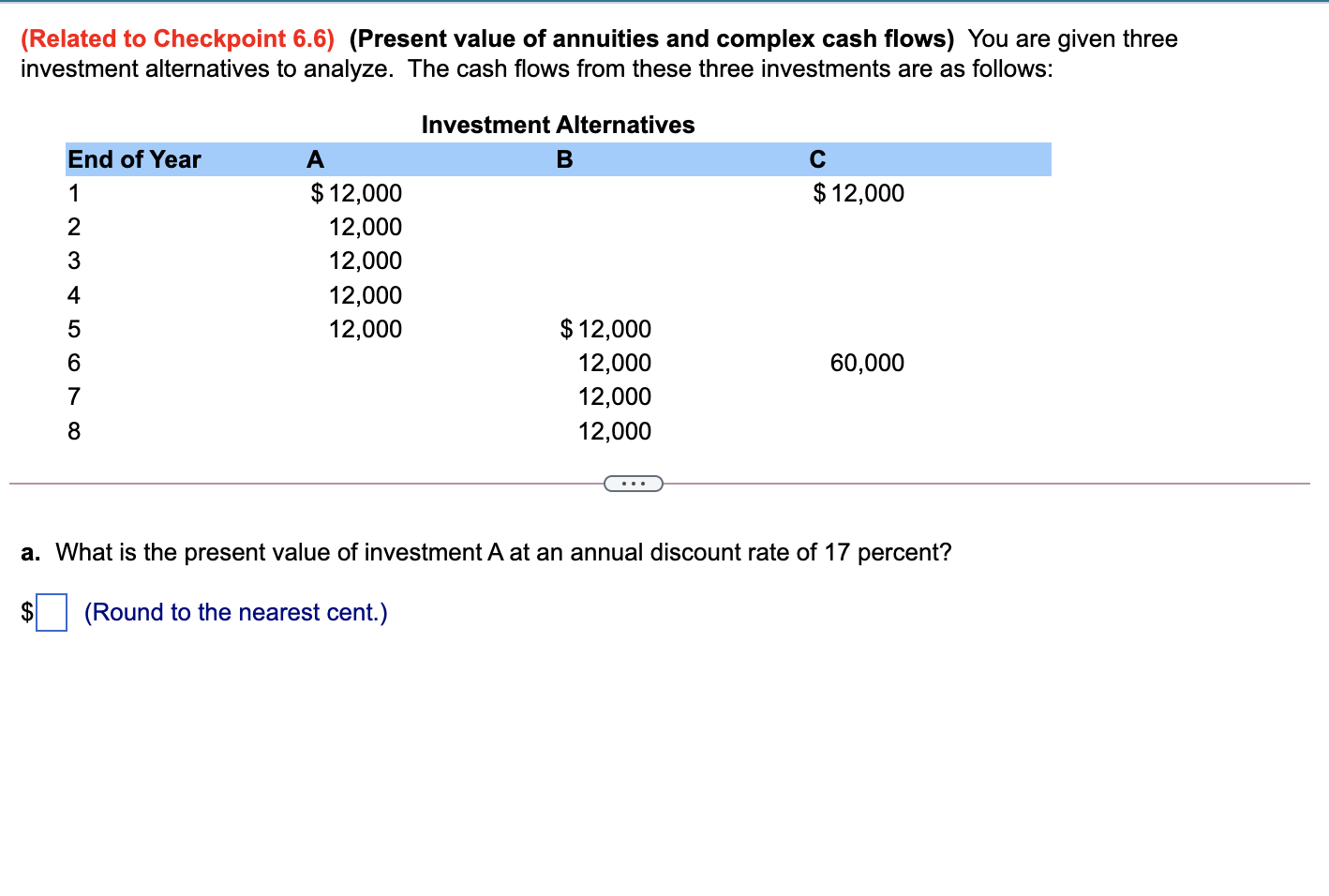Click the ellipsis expander below the table
The height and width of the screenshot is (896, 1329).
point(634,483)
